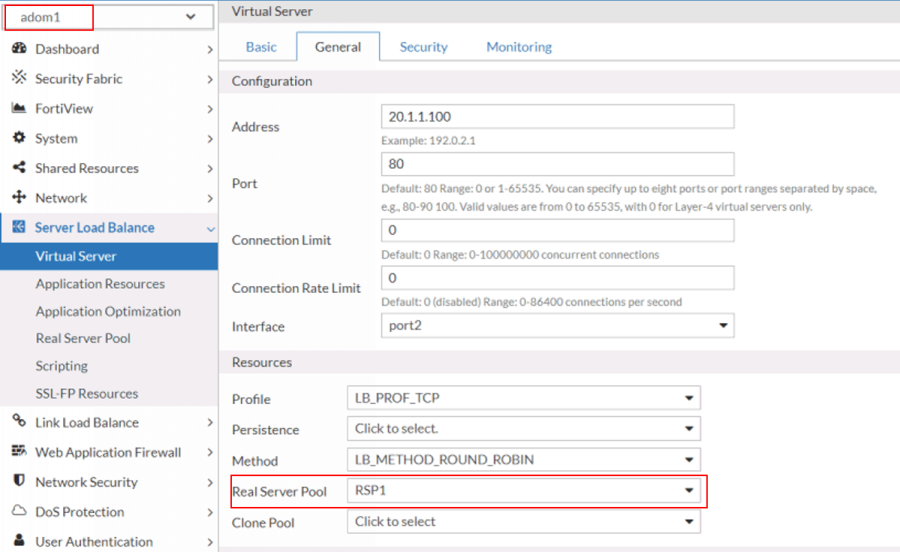900x552 pixels.
Task: Switch to the Monitoring tab
Action: 518,47
